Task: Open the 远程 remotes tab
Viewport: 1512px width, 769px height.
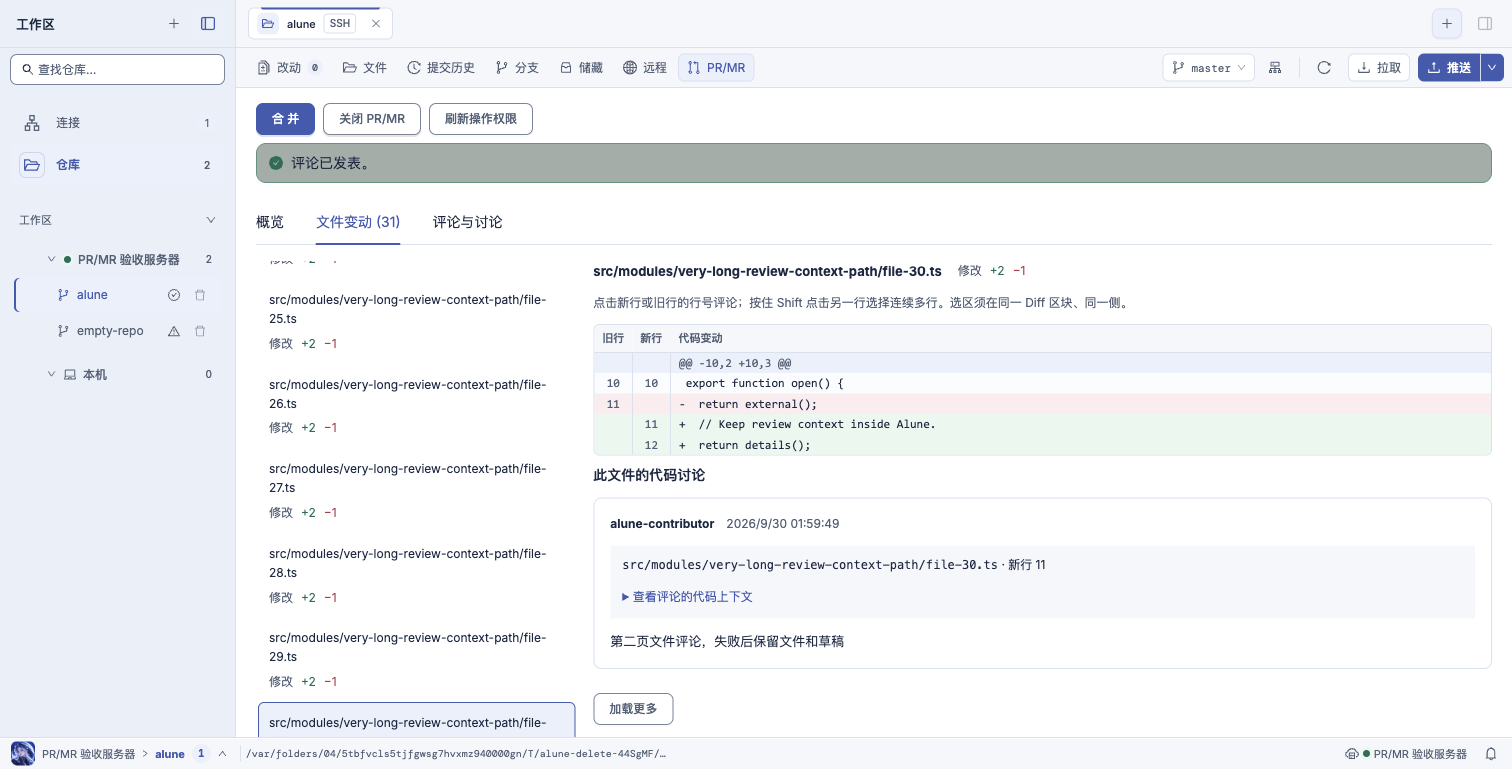Action: click(x=645, y=68)
